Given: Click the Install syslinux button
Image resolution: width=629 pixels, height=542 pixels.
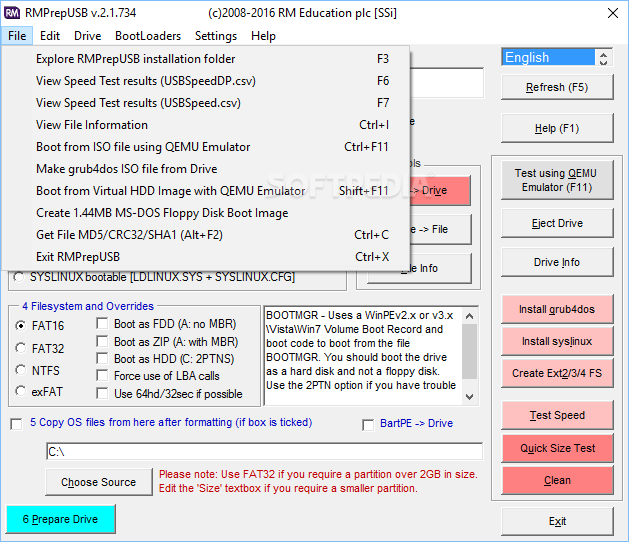Looking at the screenshot, I should tap(557, 341).
